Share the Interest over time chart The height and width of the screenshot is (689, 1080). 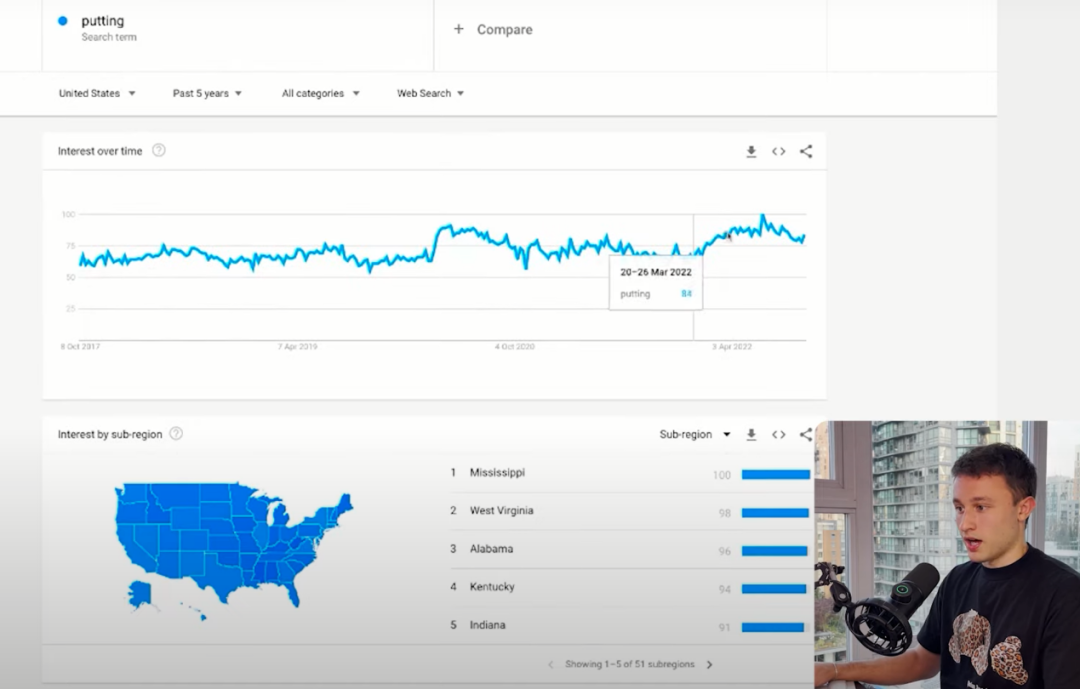point(806,152)
